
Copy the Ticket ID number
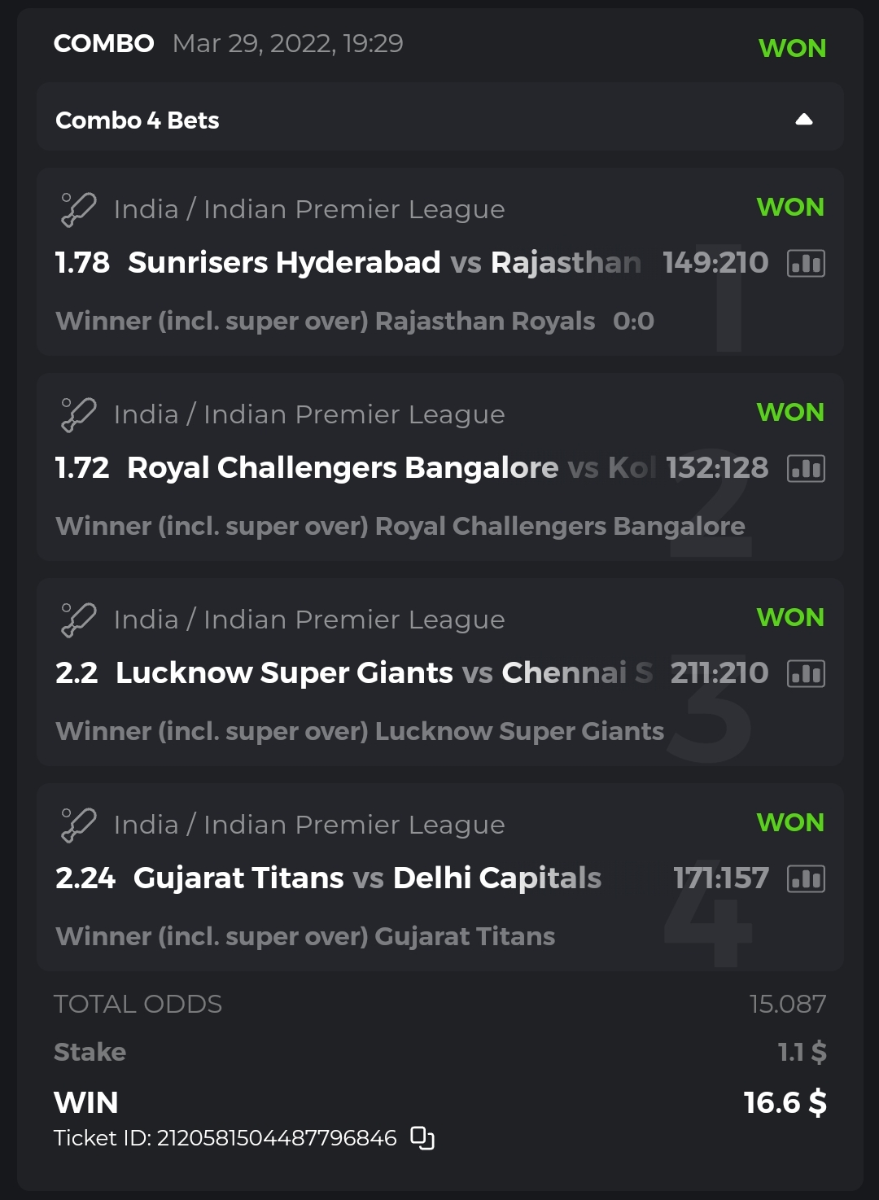pyautogui.click(x=423, y=1138)
